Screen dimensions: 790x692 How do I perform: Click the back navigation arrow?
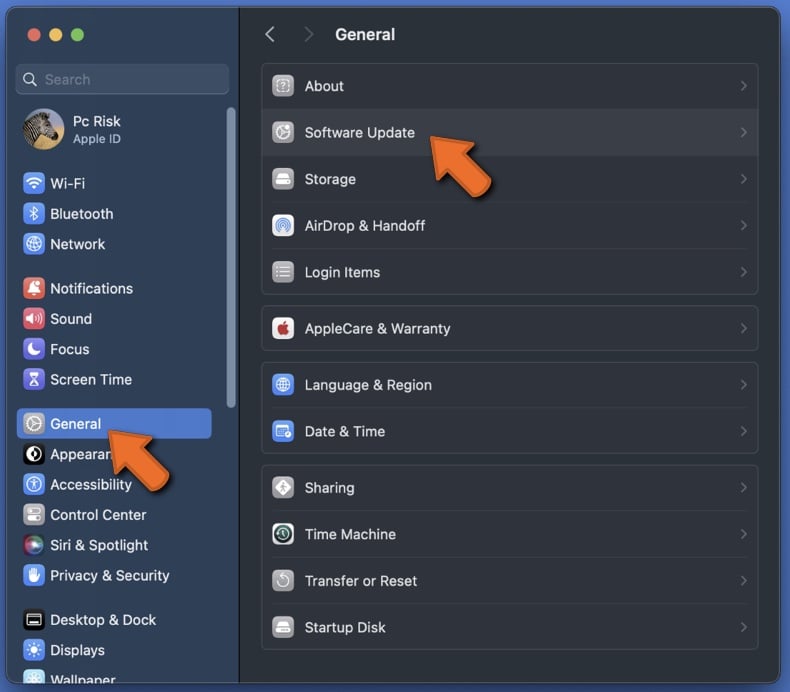tap(269, 34)
